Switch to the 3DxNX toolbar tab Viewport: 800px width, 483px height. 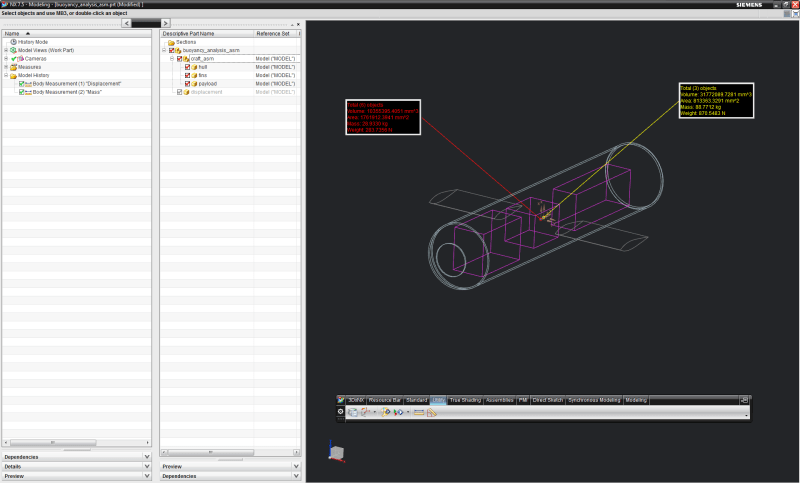point(356,400)
